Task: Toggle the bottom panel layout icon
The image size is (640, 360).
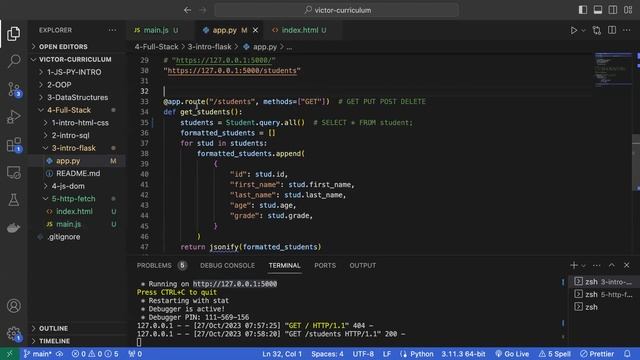Action: [x=598, y=10]
